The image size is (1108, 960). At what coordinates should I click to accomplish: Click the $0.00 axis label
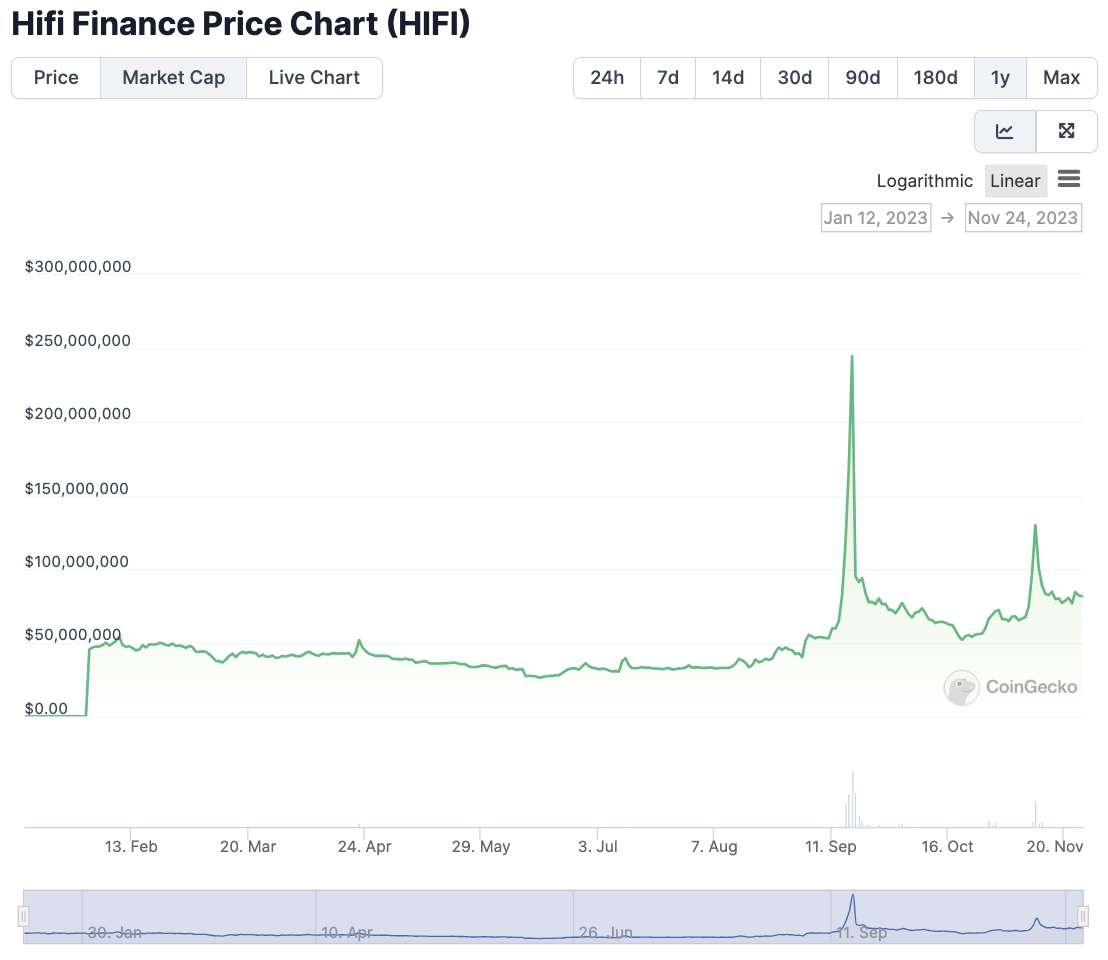click(x=46, y=709)
